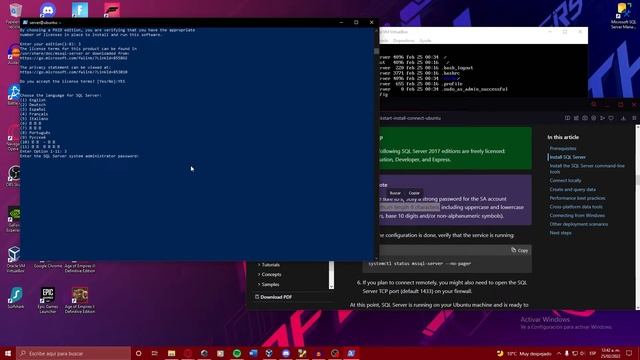Image resolution: width=640 pixels, height=360 pixels.
Task: Open Connect locally section link
Action: [x=565, y=180]
